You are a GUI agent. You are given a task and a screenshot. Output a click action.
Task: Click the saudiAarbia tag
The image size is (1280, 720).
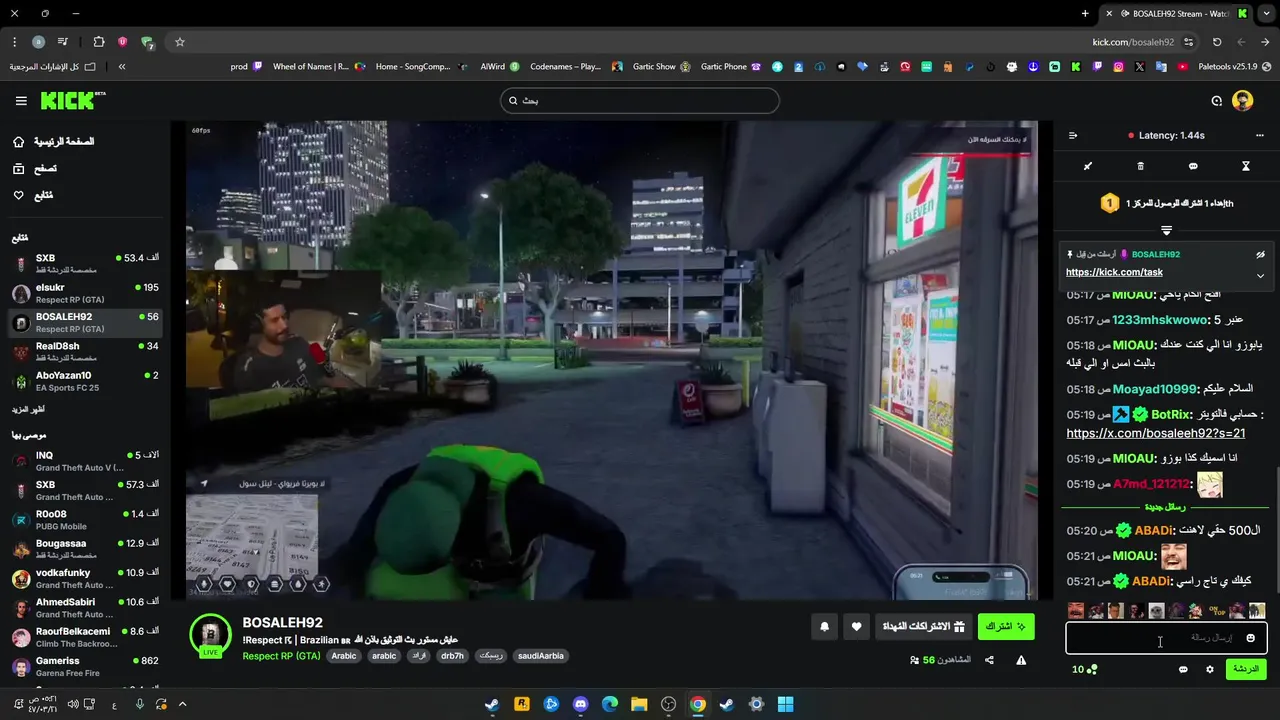(541, 656)
